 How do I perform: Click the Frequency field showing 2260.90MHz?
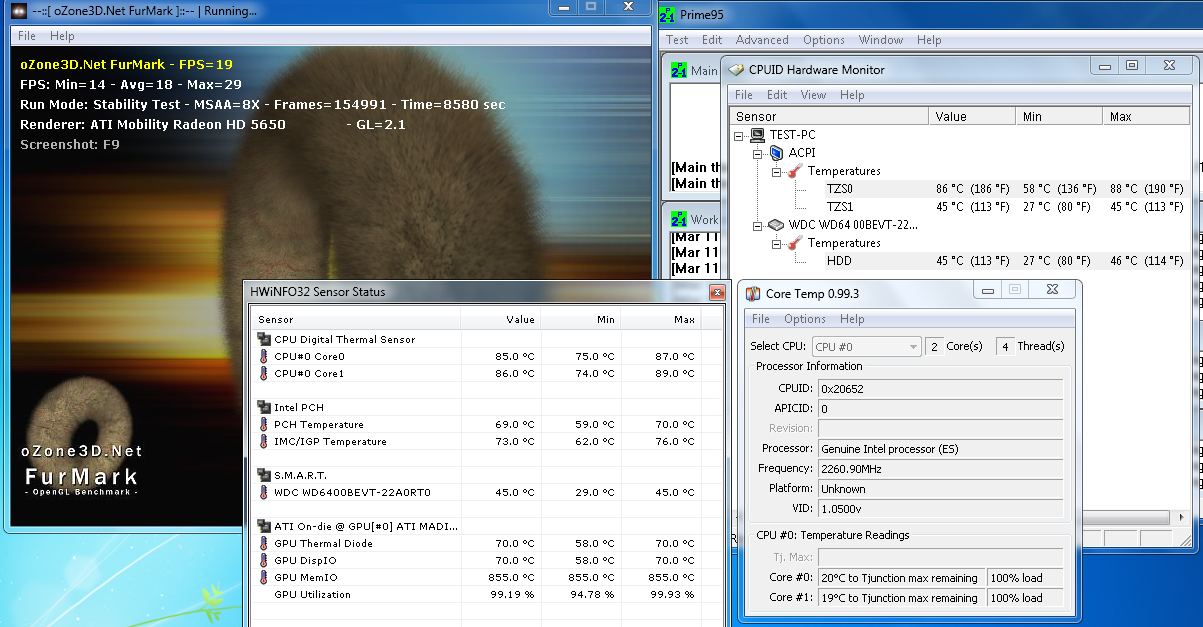coord(940,469)
